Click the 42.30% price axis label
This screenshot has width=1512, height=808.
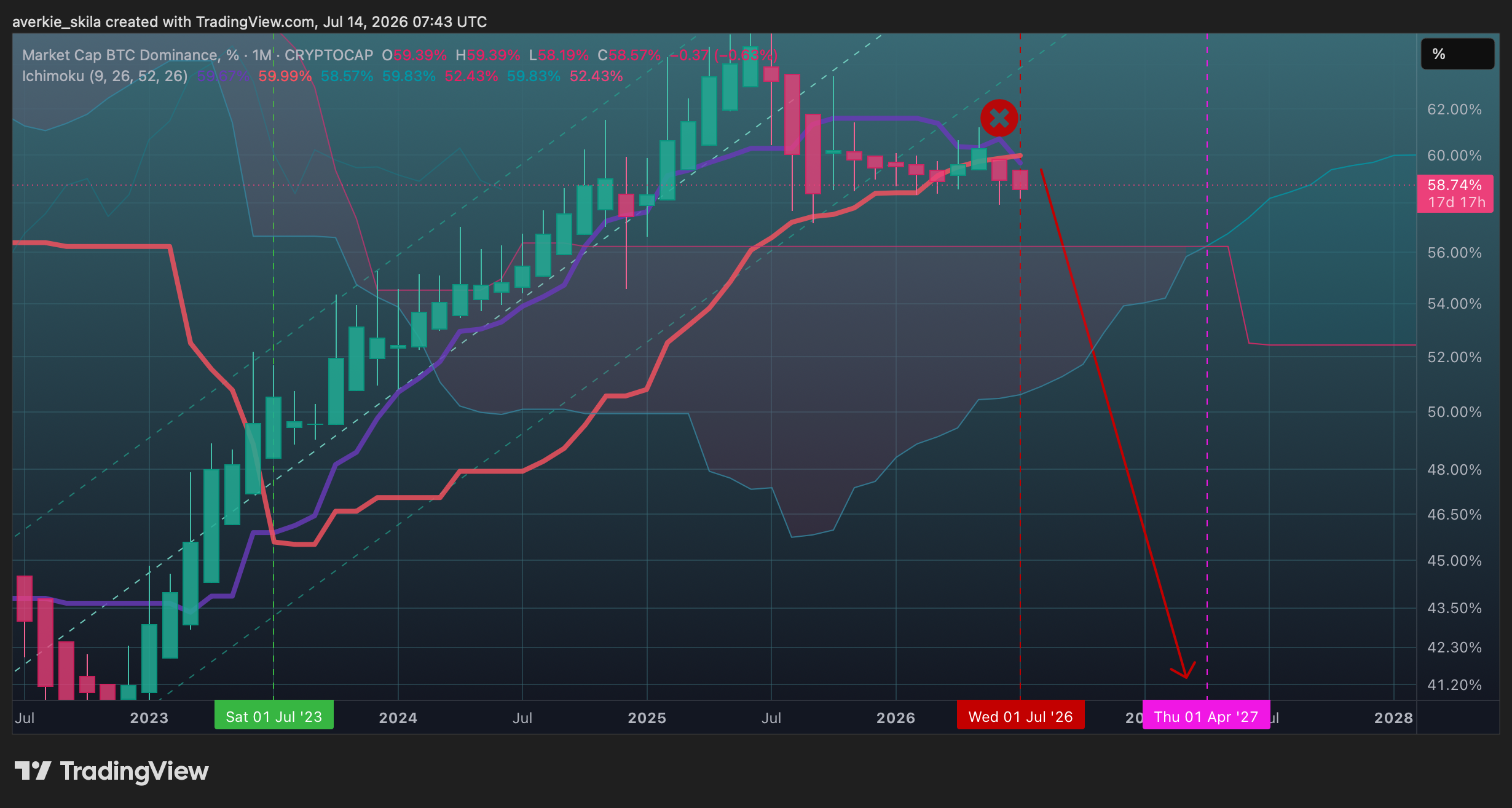[x=1454, y=648]
